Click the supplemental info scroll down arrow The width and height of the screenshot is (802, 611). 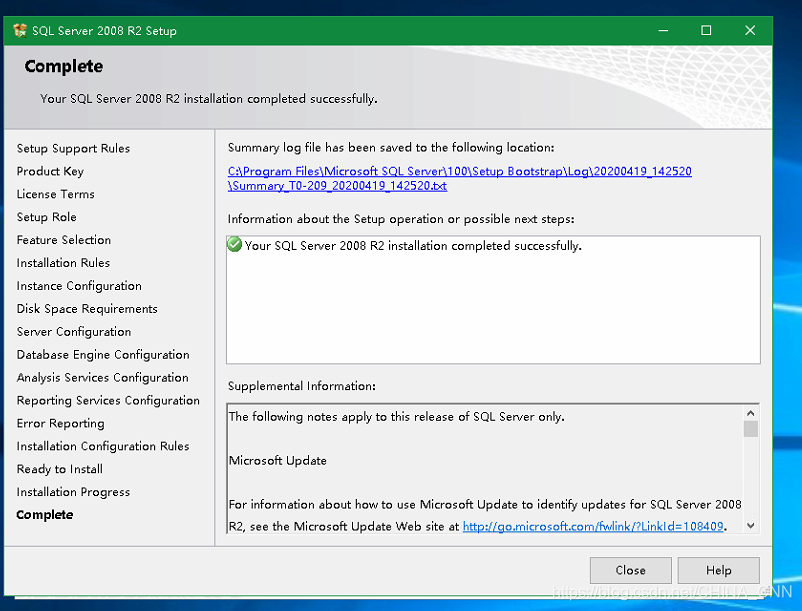coord(750,526)
